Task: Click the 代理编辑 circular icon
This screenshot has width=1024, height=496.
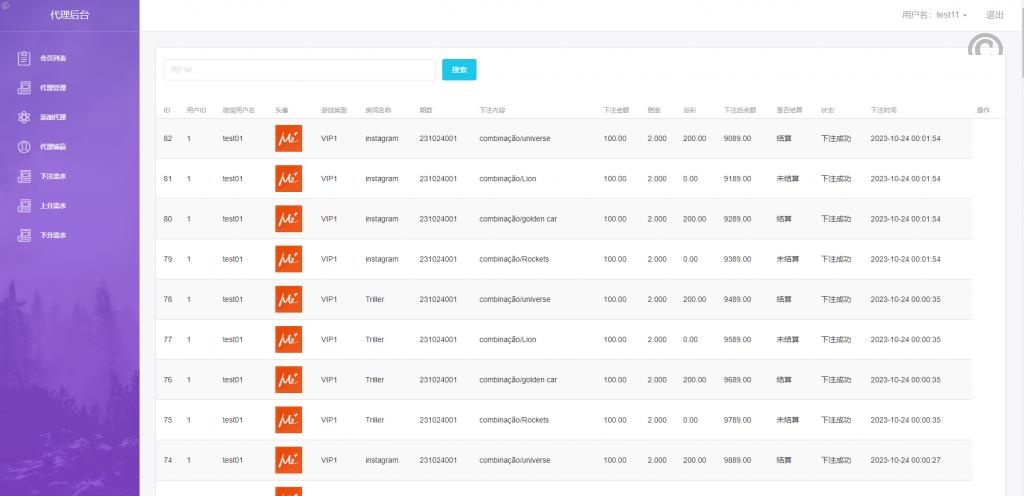Action: click(24, 147)
